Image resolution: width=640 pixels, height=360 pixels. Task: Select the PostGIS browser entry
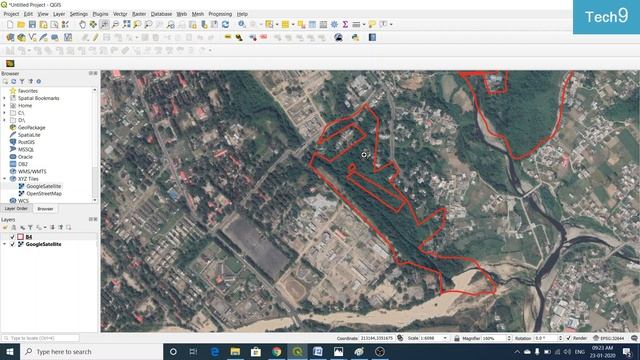[x=22, y=142]
